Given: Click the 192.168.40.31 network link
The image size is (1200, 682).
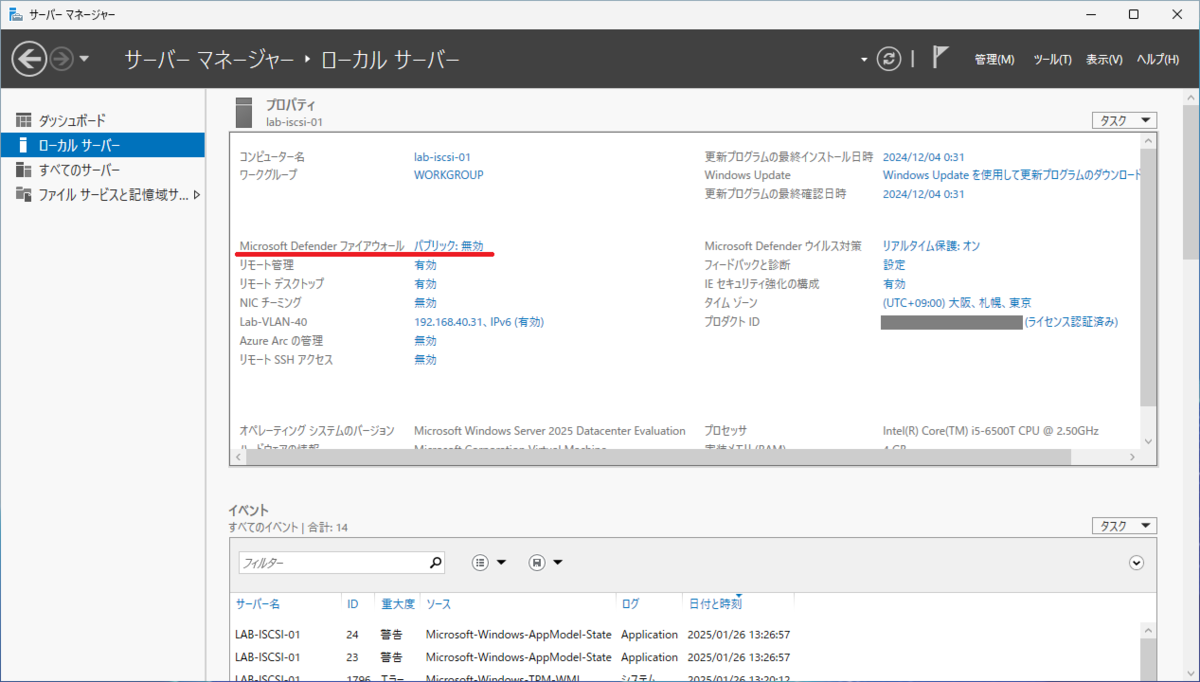Looking at the screenshot, I should click(x=479, y=322).
